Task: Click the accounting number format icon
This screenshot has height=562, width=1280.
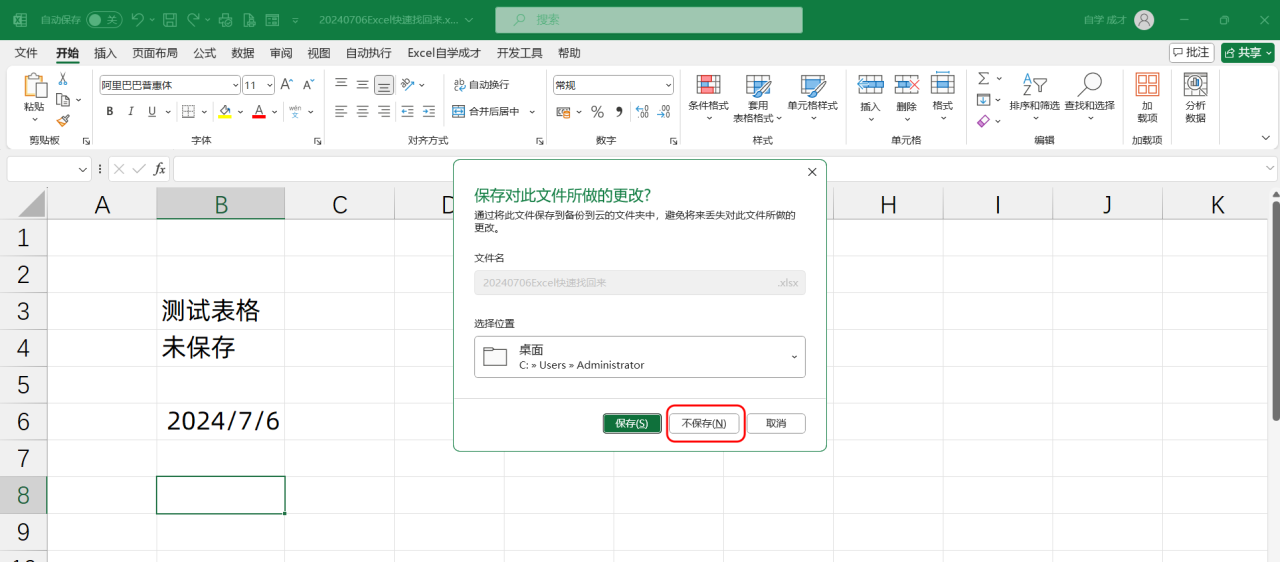Action: point(563,112)
